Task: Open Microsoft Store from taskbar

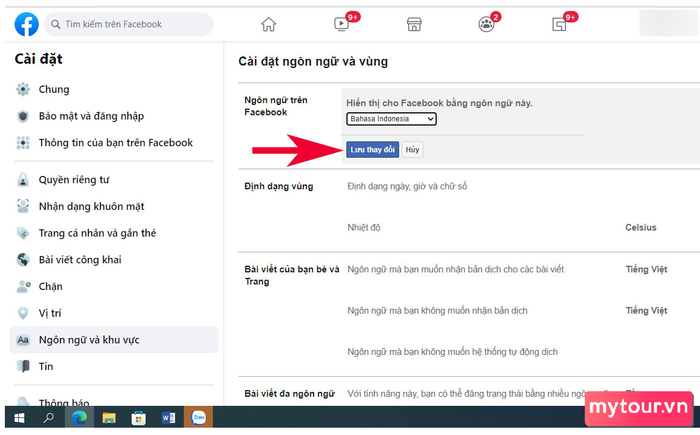Action: 138,418
